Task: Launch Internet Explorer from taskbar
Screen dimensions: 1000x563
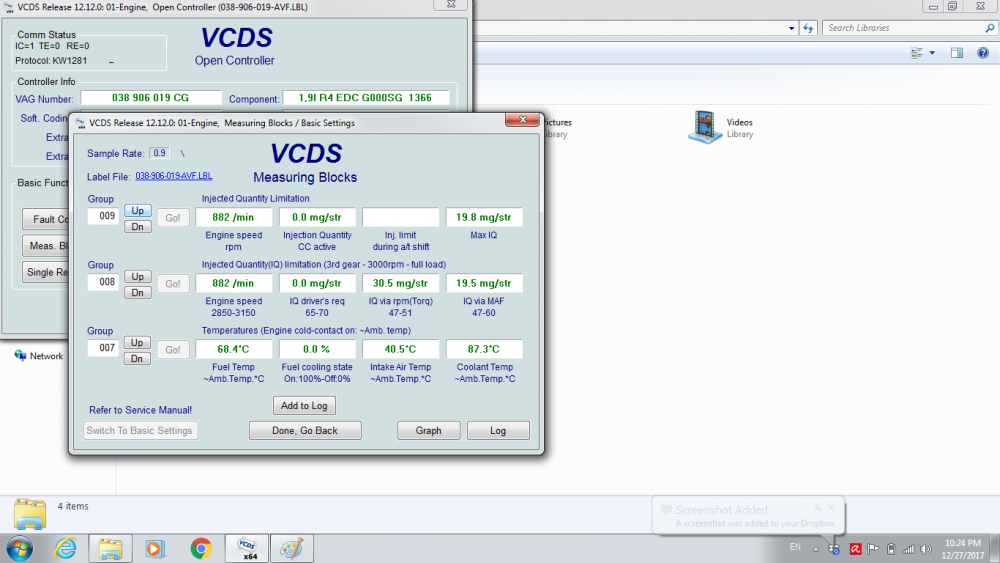Action: 65,548
